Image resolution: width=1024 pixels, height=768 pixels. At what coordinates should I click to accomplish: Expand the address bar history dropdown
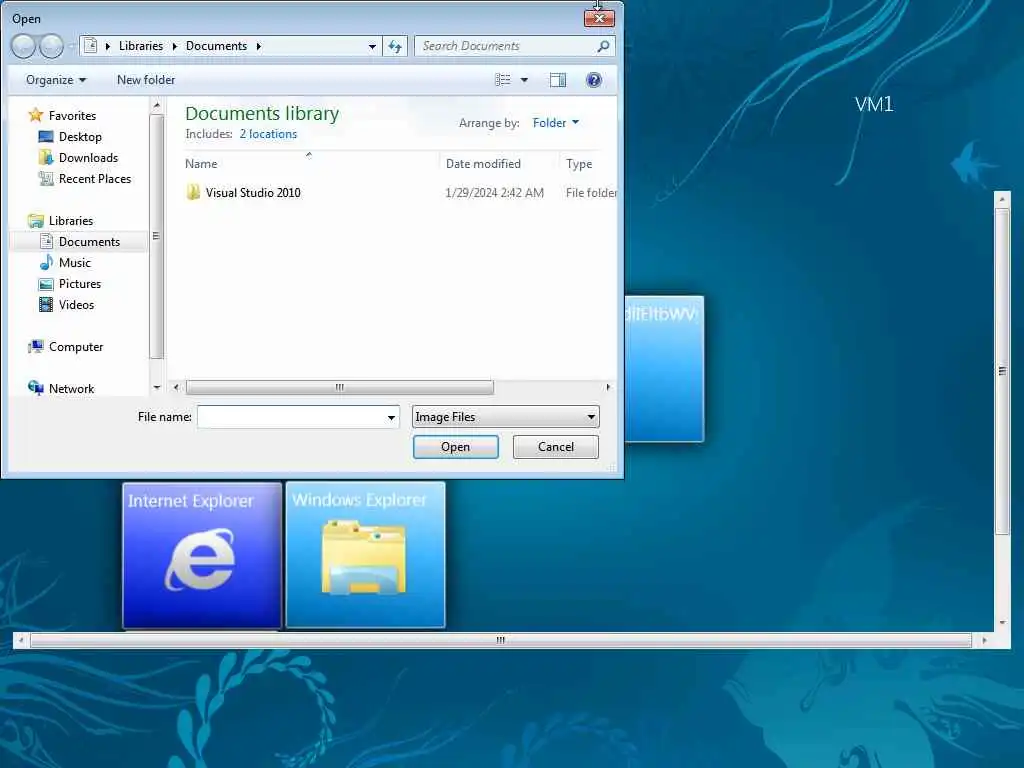pos(372,46)
